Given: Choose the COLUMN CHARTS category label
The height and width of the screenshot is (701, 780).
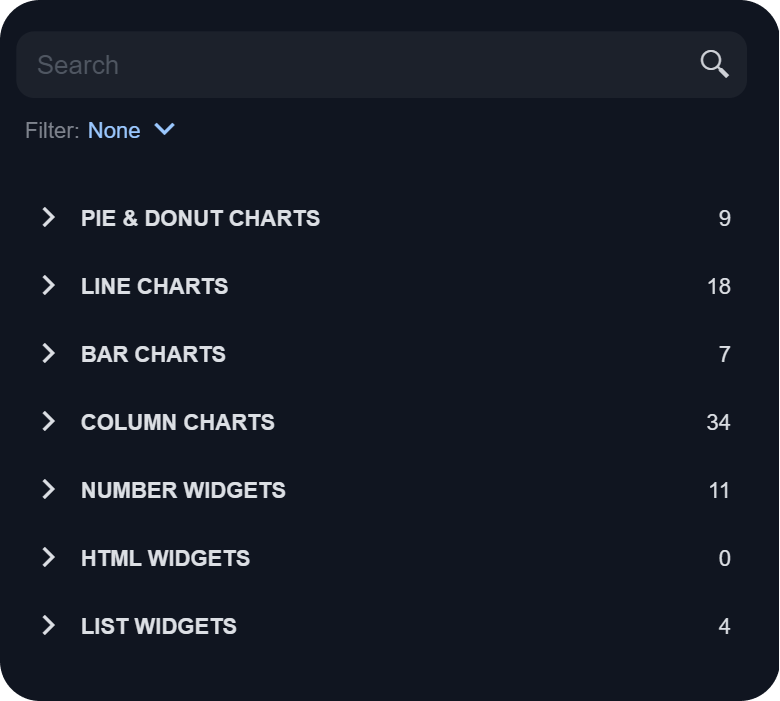Looking at the screenshot, I should point(177,422).
